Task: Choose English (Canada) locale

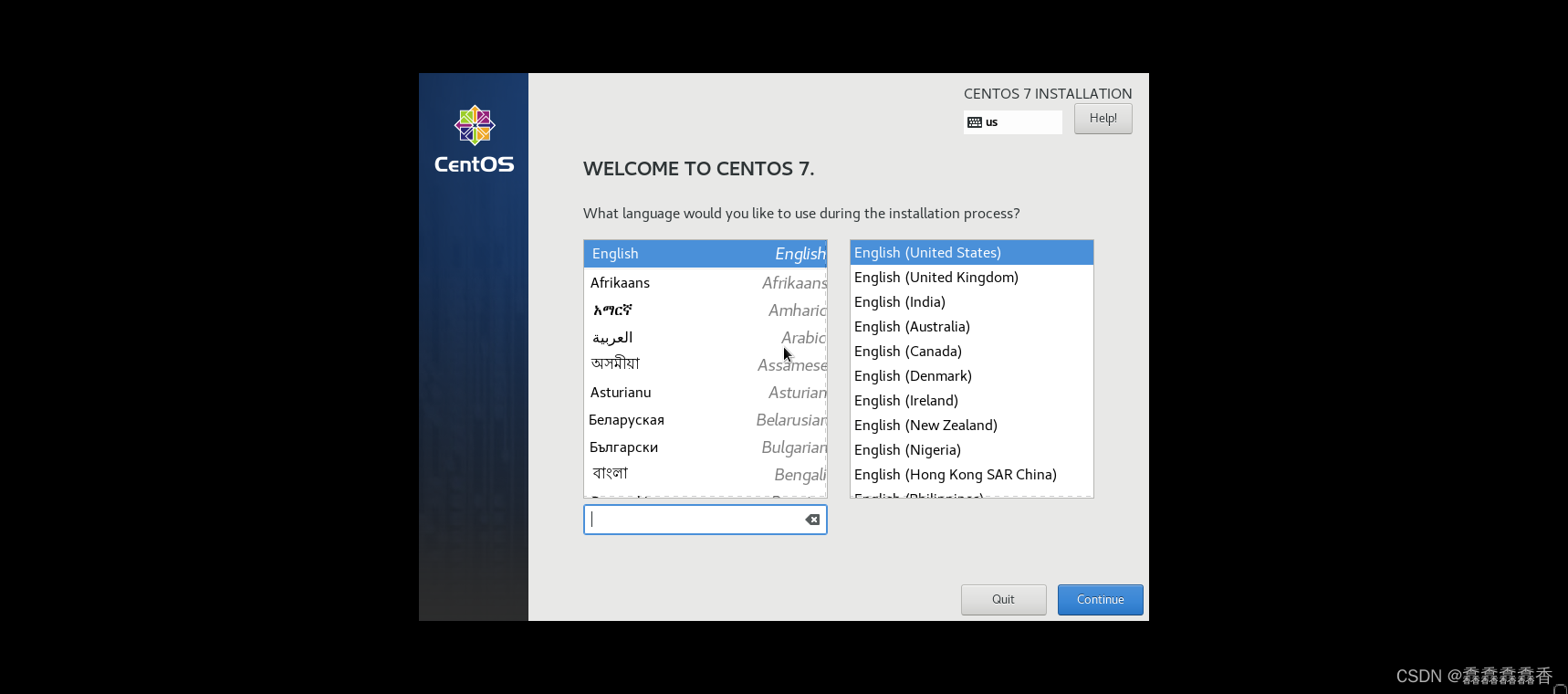Action: (x=971, y=352)
